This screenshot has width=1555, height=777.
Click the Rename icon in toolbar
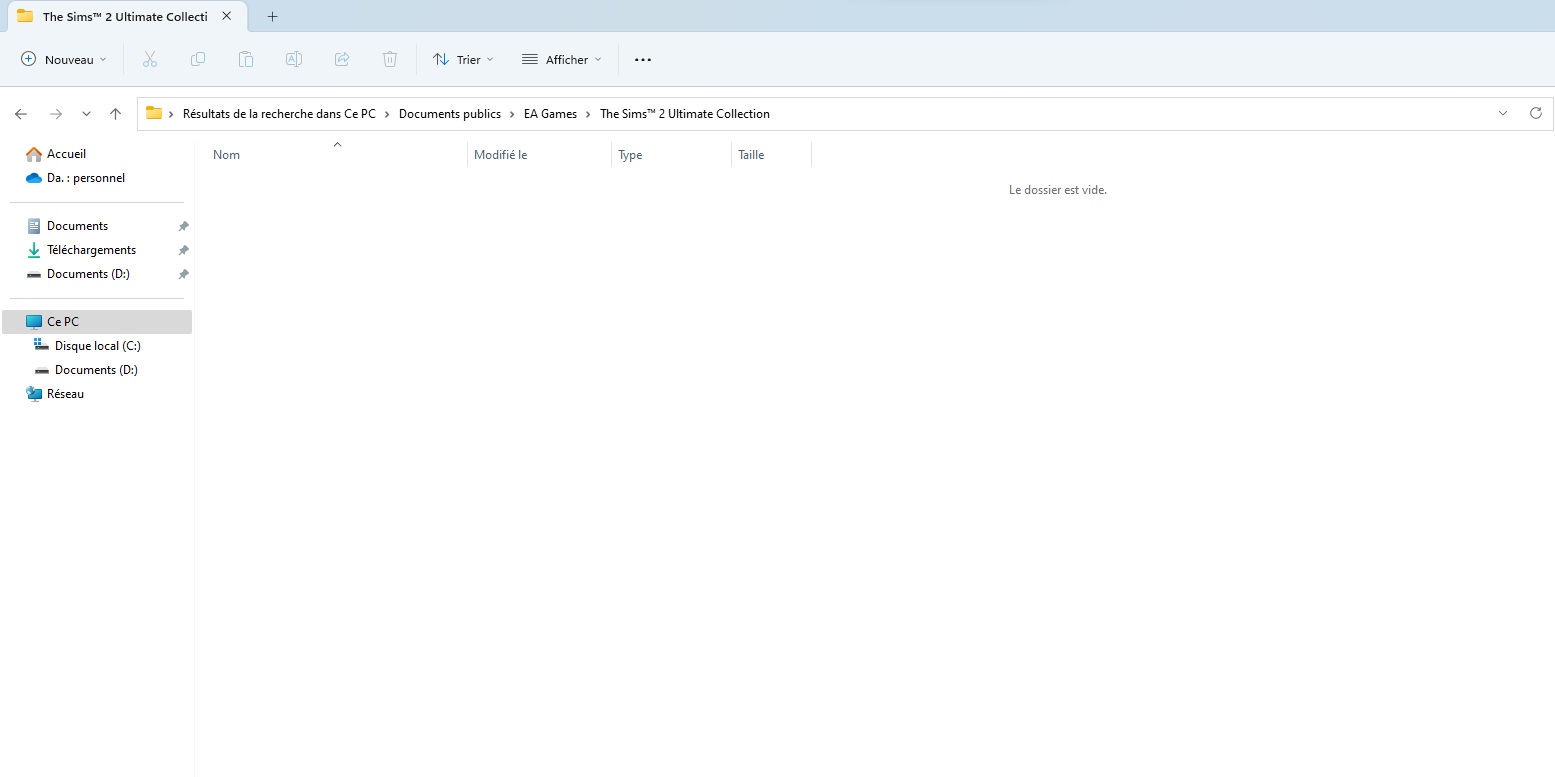pyautogui.click(x=294, y=60)
